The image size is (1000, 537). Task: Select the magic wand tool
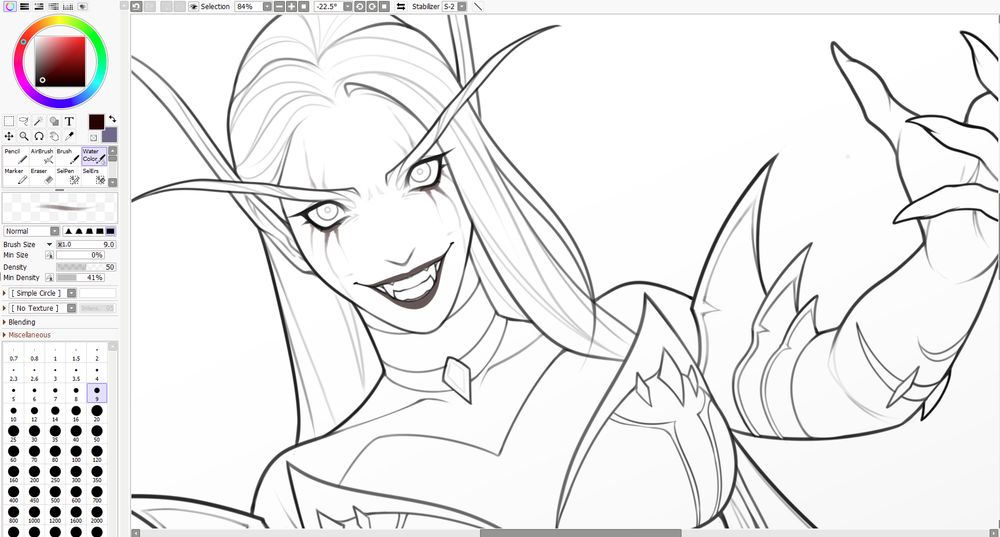point(39,121)
